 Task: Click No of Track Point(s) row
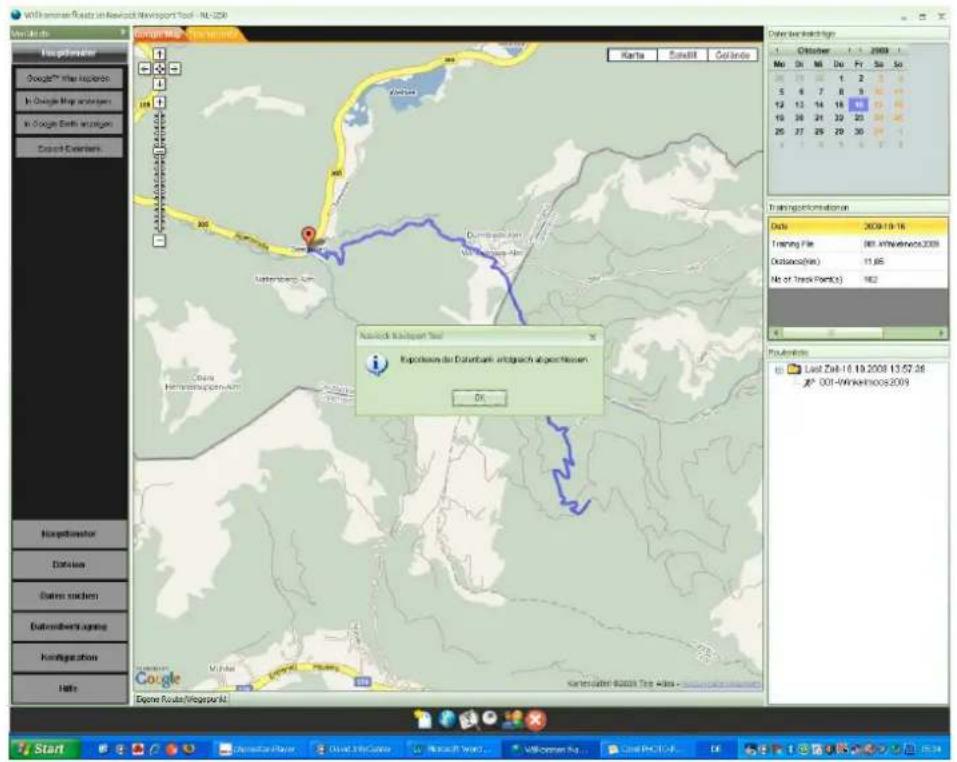tap(858, 279)
